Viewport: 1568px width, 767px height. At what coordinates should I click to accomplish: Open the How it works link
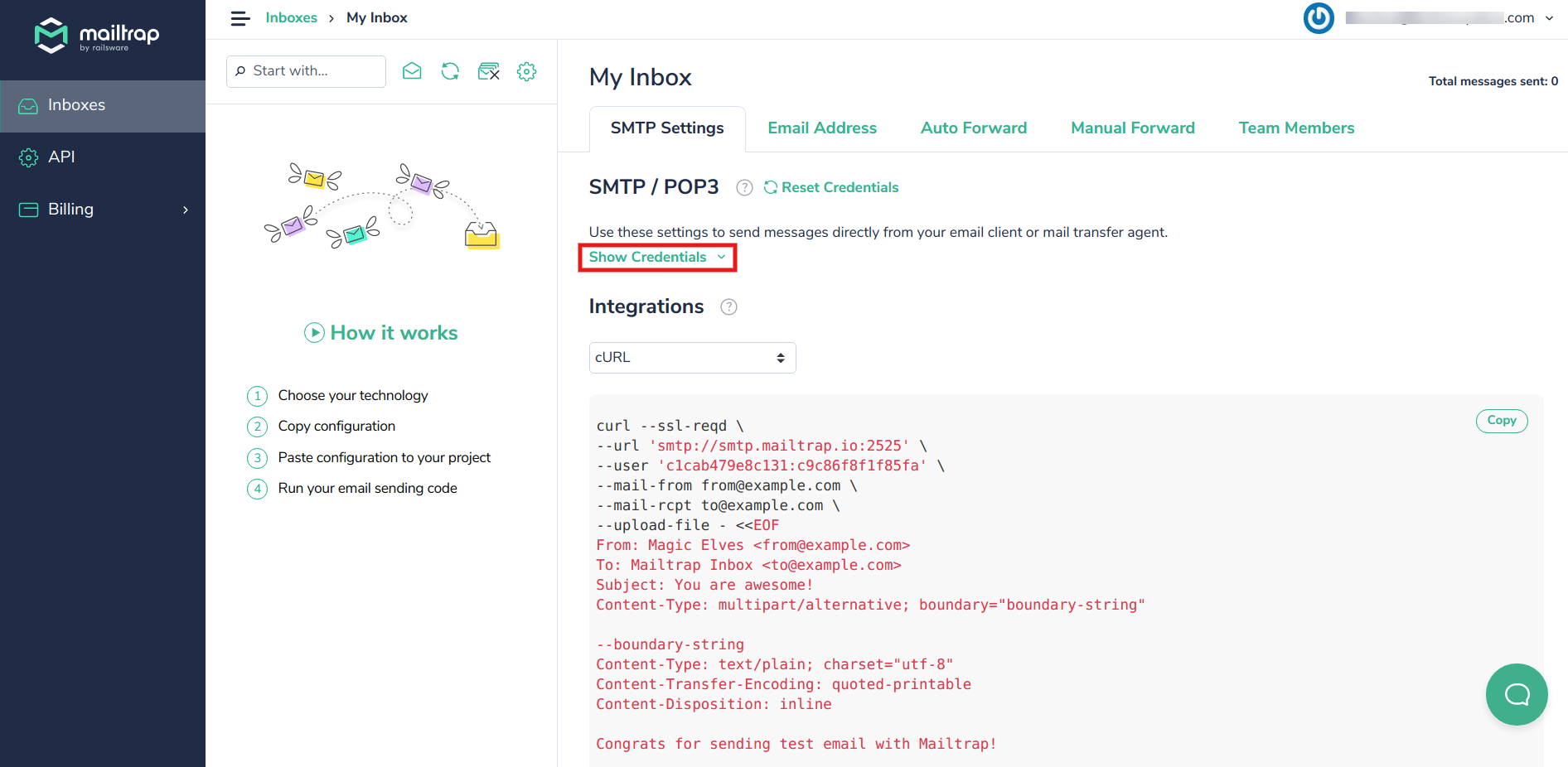point(394,333)
